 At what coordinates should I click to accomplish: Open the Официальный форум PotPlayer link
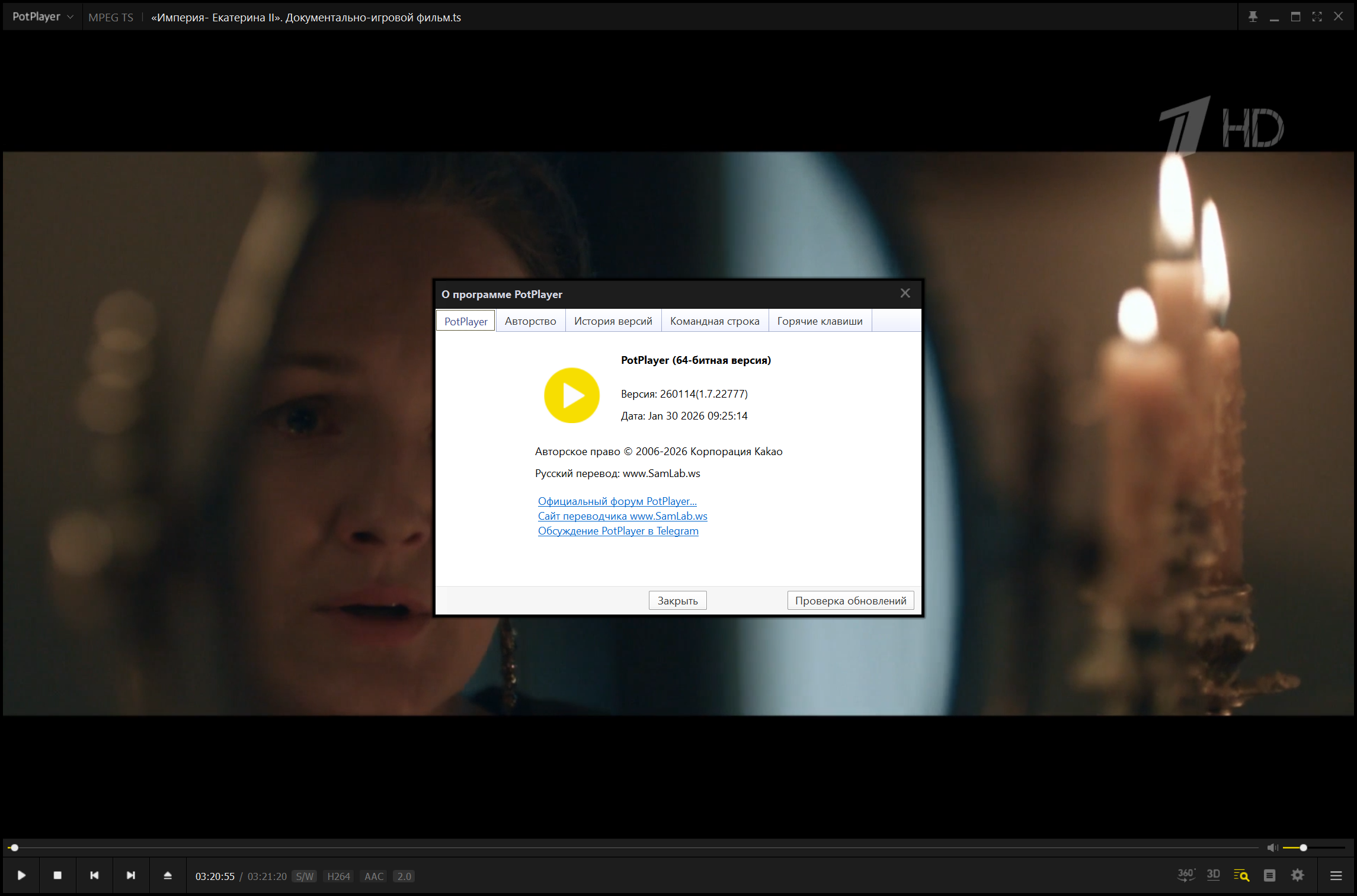[617, 501]
